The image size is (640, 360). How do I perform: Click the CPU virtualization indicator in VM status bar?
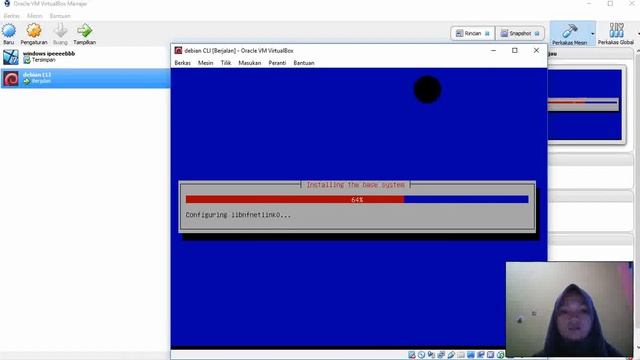[x=491, y=355]
